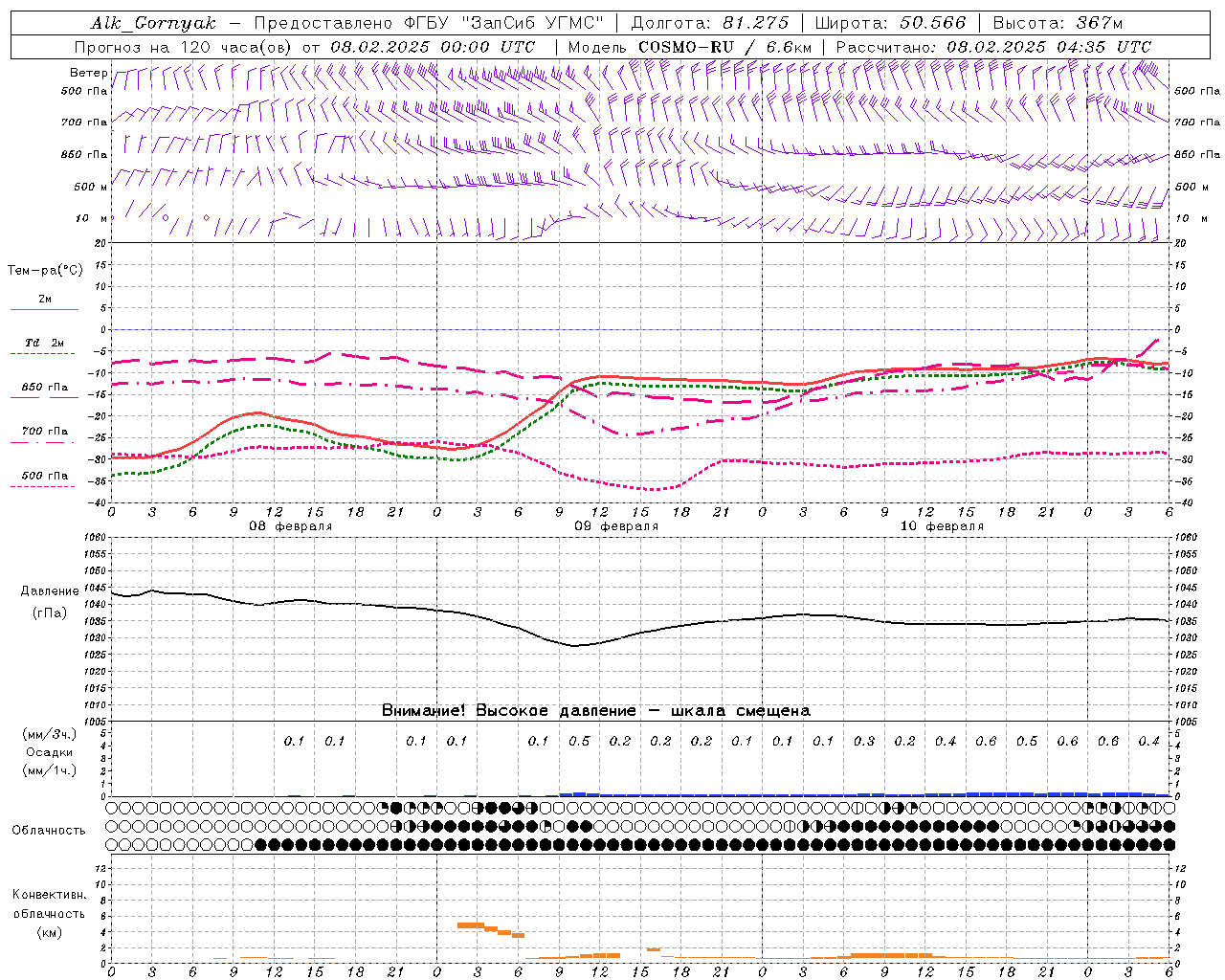1225x980 pixels.
Task: Click the 500 м wind level label on left axis
Action: pyautogui.click(x=90, y=187)
